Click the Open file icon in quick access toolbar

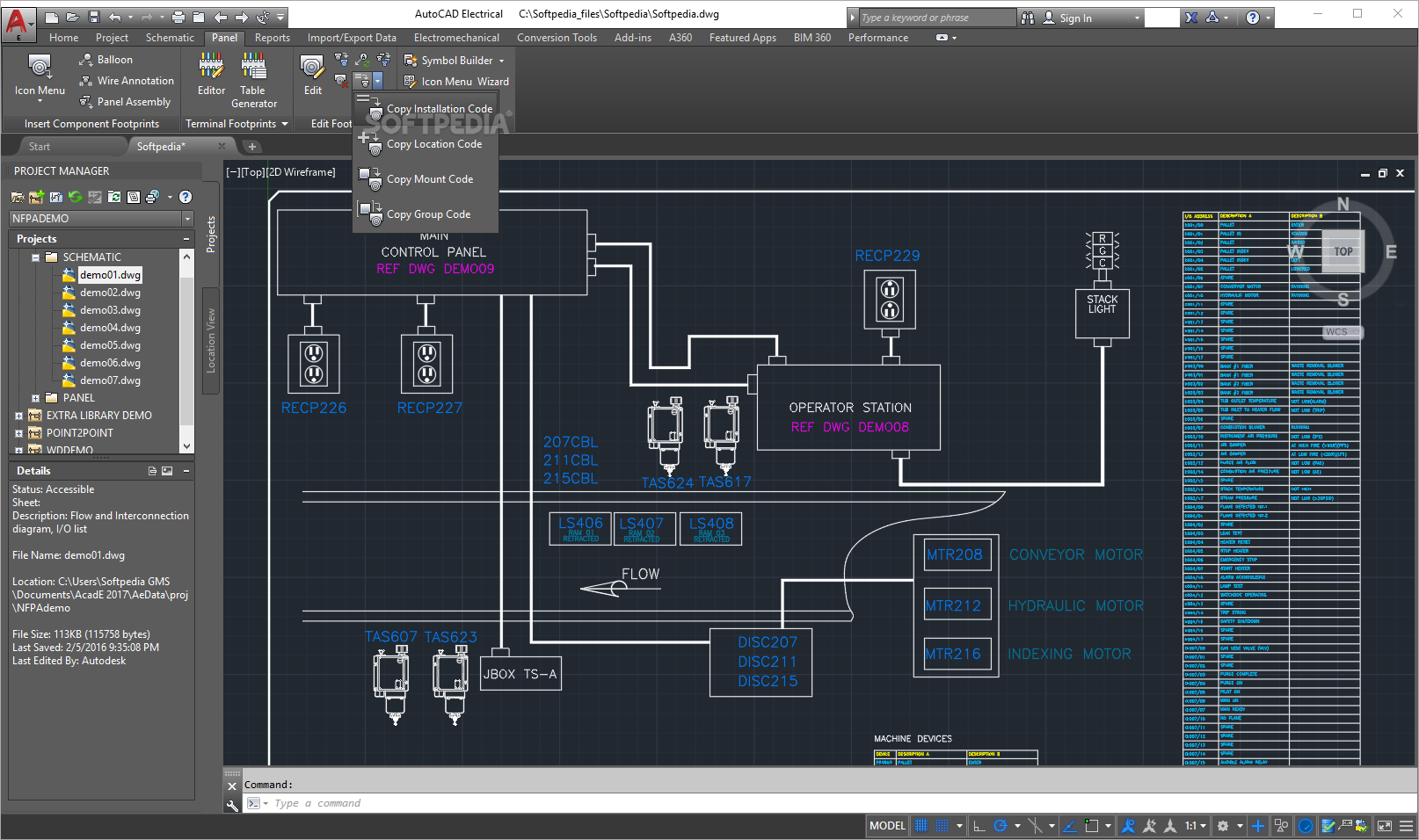tap(72, 17)
